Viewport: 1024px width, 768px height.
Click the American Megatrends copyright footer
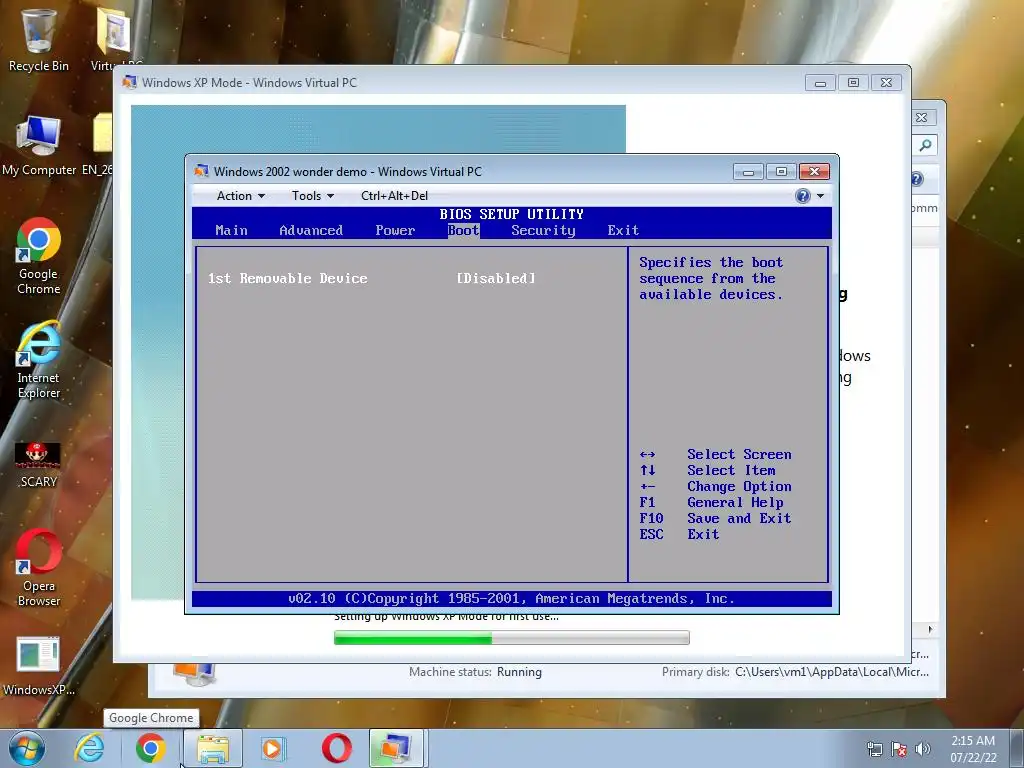[511, 599]
